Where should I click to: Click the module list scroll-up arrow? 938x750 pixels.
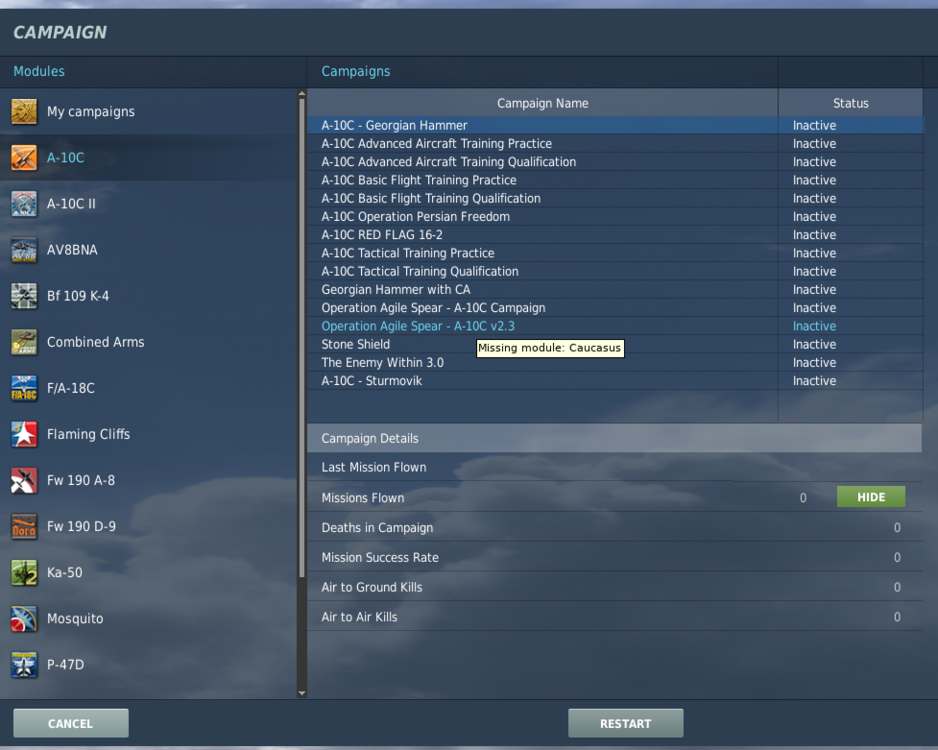(302, 94)
